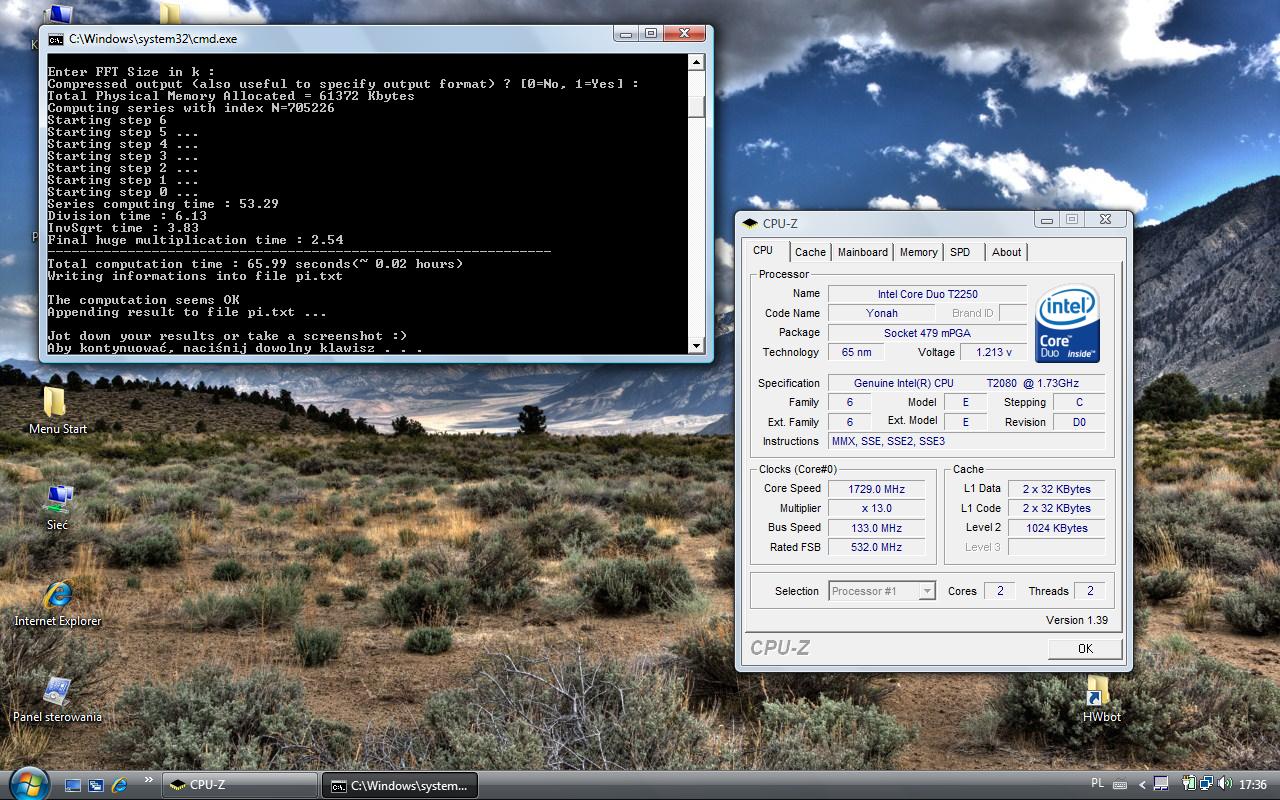Click scroll up arrow in cmd window

[696, 63]
